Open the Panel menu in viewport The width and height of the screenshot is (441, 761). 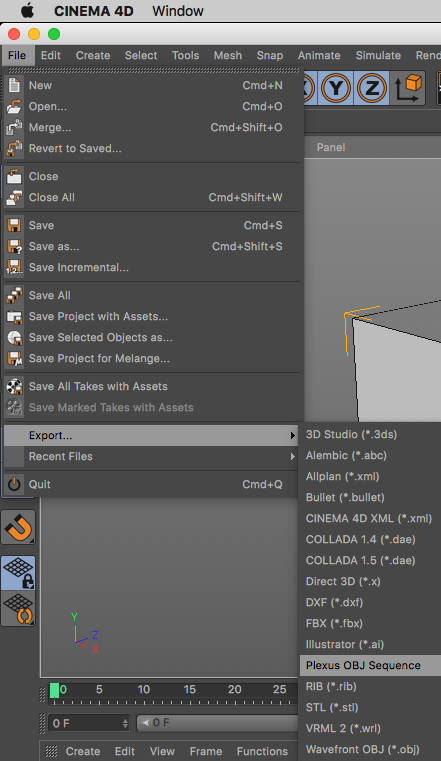click(x=331, y=147)
